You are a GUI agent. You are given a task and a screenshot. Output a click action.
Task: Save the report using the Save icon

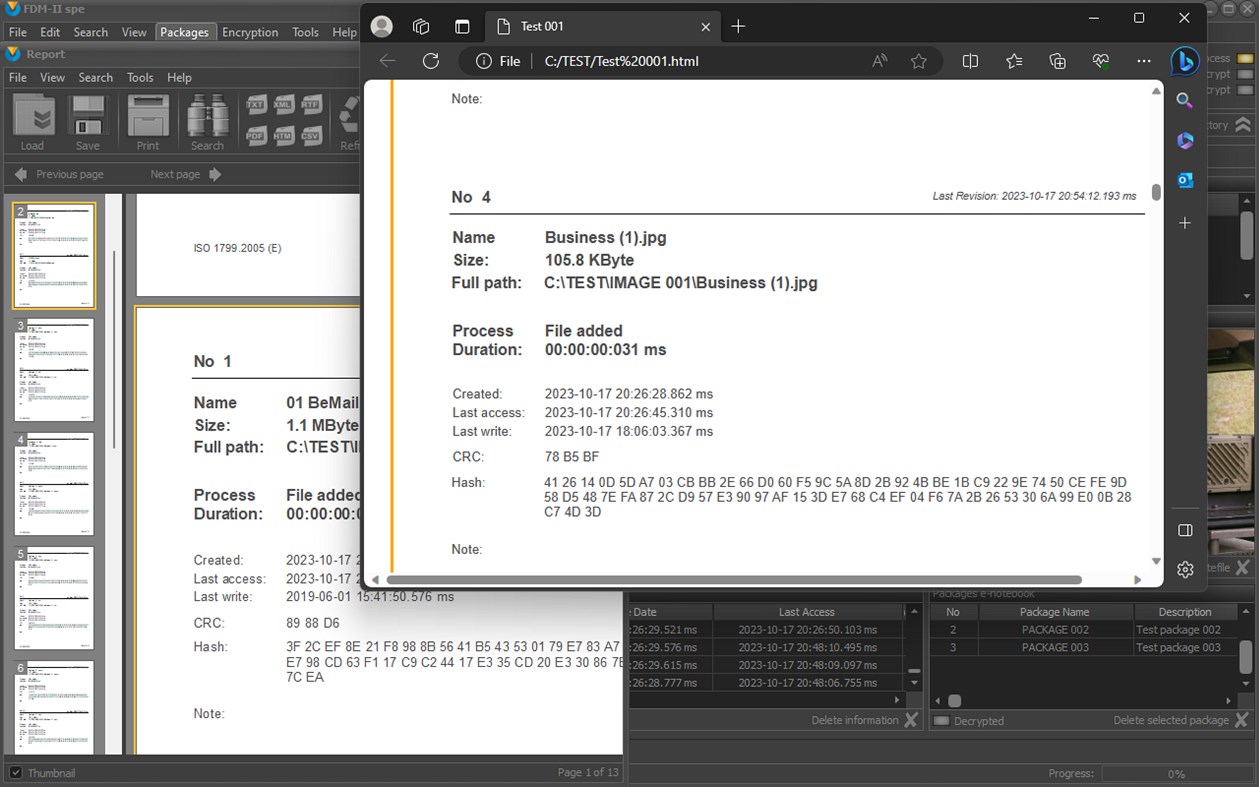click(88, 118)
